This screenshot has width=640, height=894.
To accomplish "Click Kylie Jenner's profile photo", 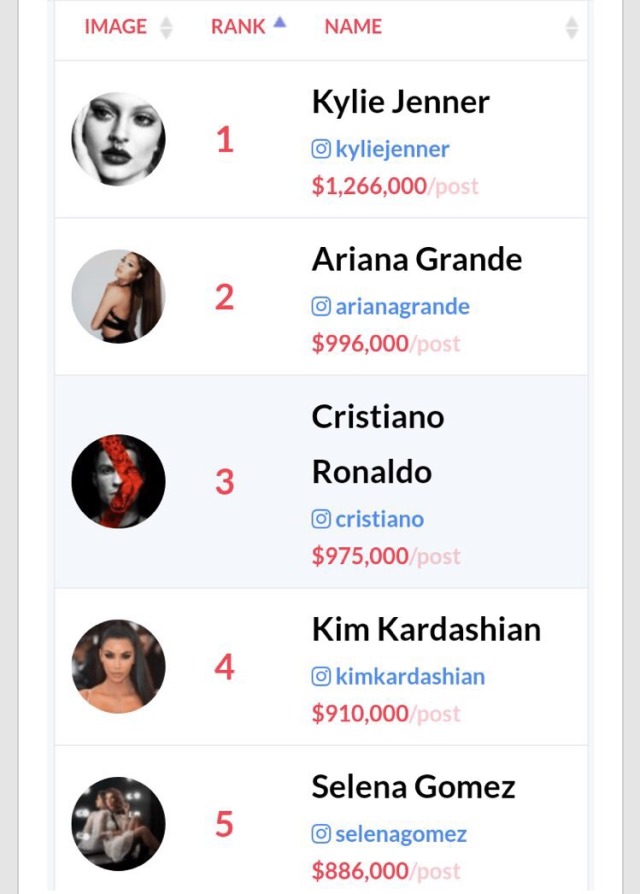I will pos(119,139).
